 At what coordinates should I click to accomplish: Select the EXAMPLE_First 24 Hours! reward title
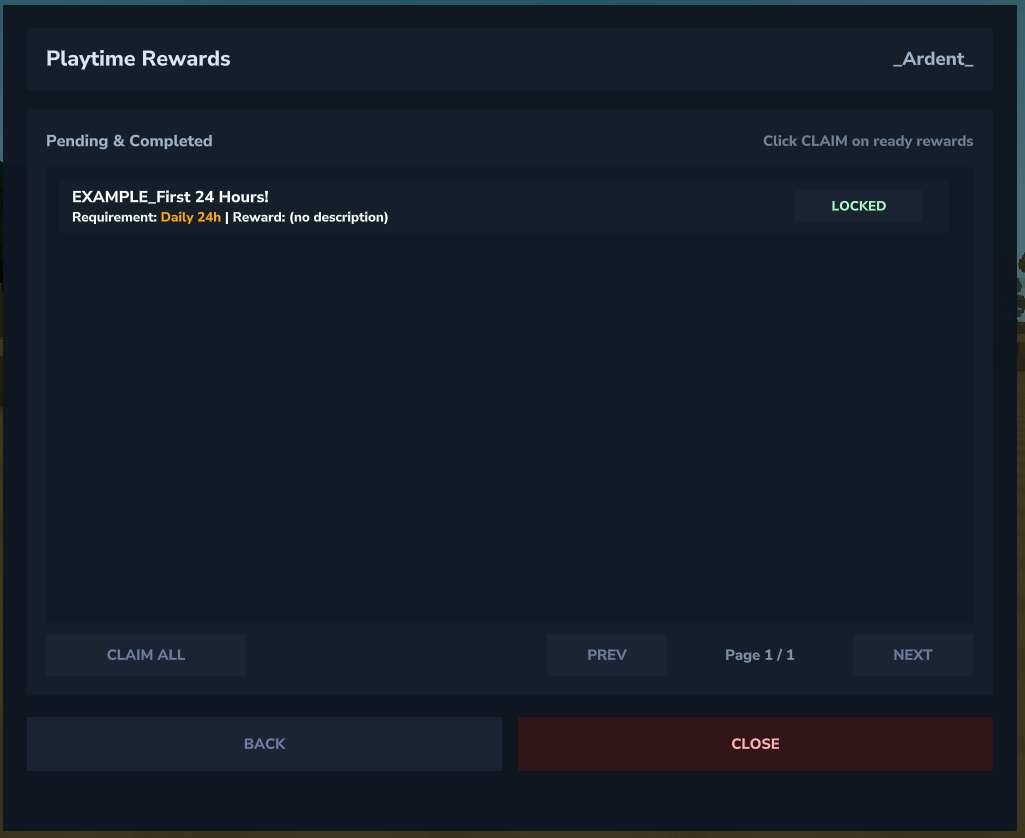[x=170, y=197]
